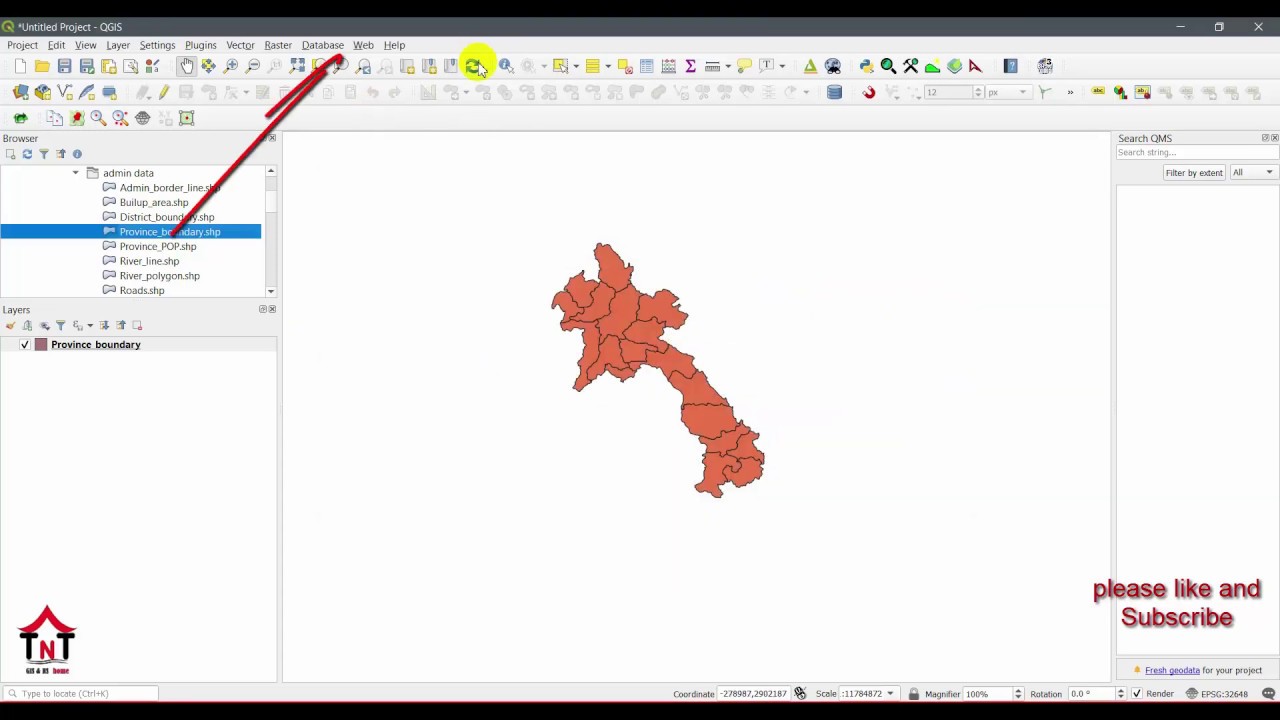This screenshot has width=1280, height=720.
Task: Click the Save Project icon
Action: 64,66
